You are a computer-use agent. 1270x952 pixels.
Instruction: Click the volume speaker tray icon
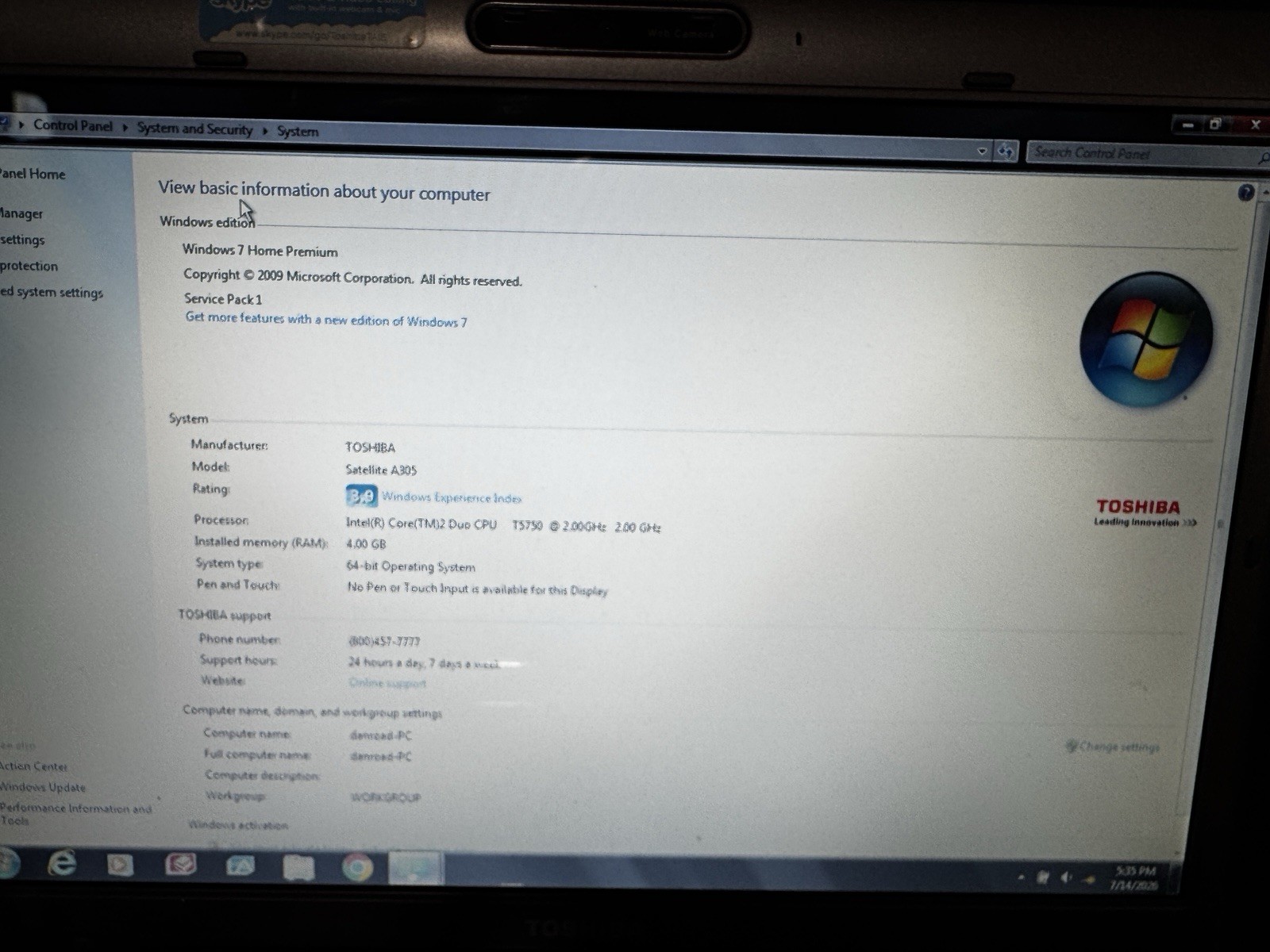click(1066, 877)
